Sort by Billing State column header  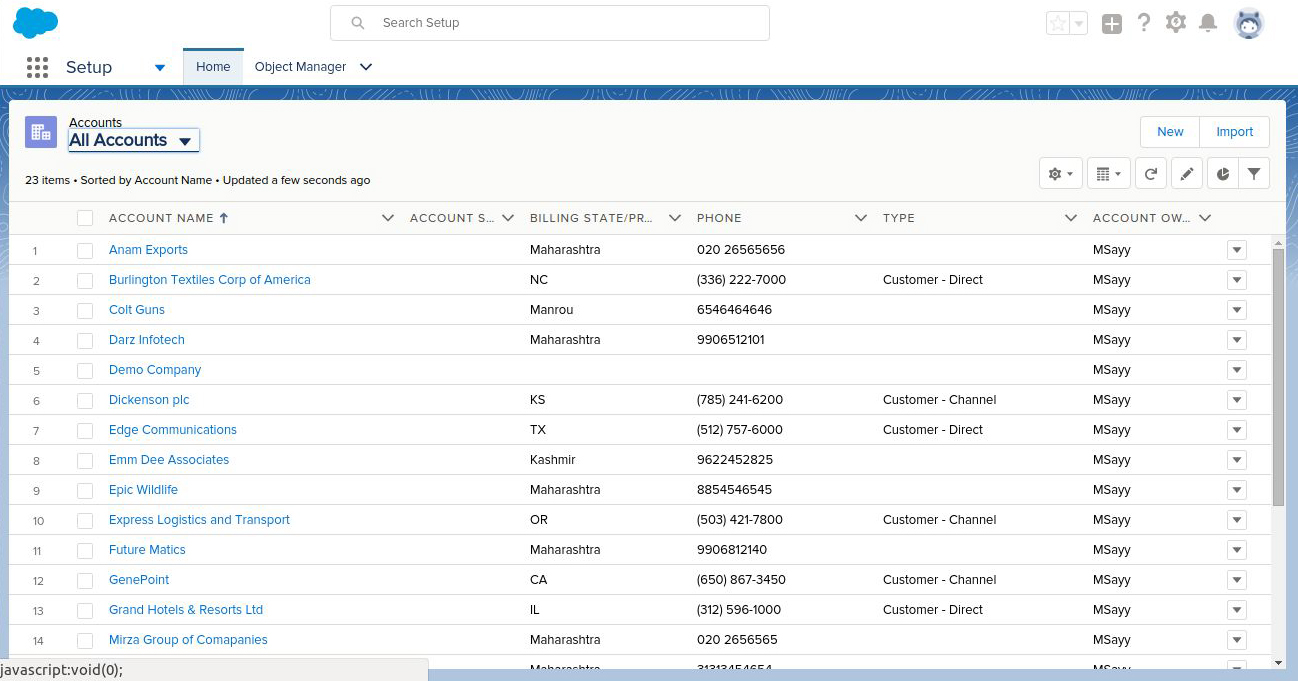click(x=591, y=218)
